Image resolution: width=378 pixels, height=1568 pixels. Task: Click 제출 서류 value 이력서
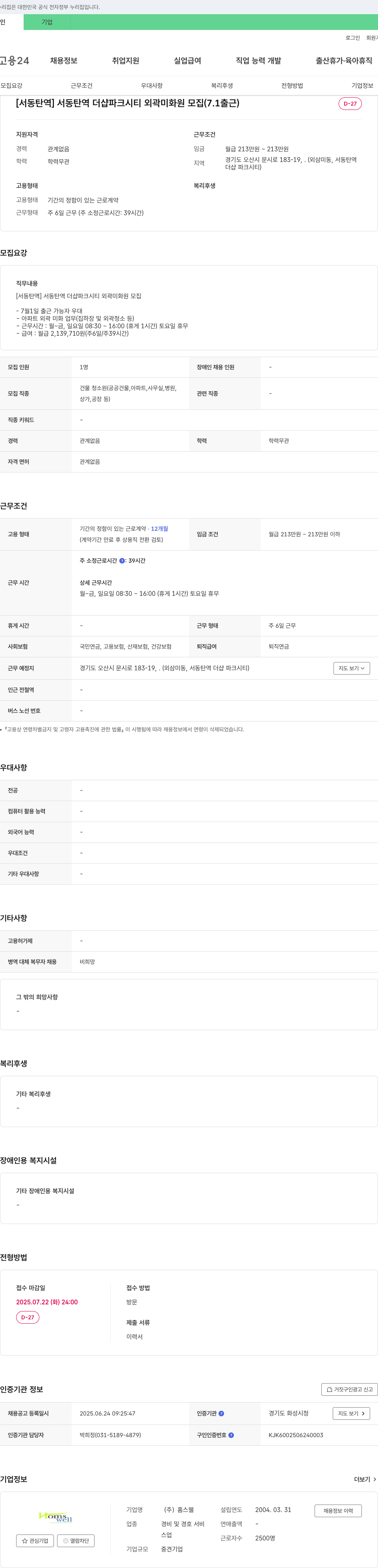134,1337
